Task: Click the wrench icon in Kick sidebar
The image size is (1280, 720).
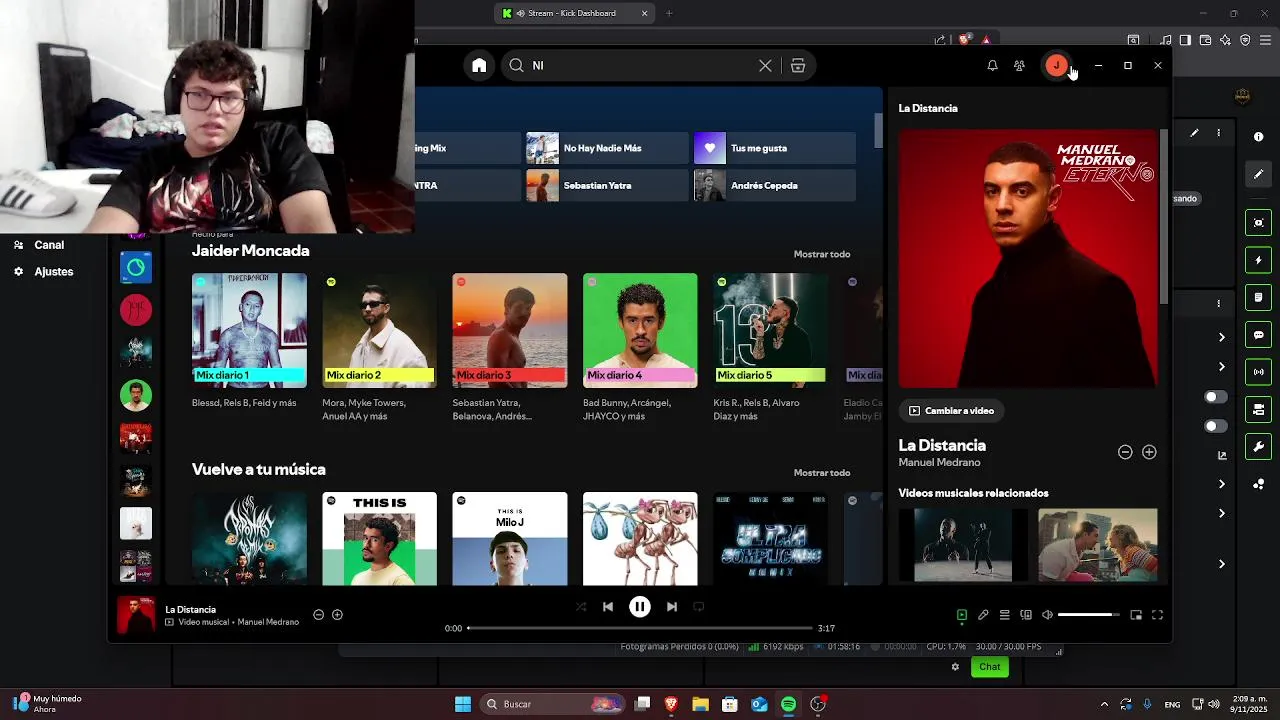Action: 1258,447
